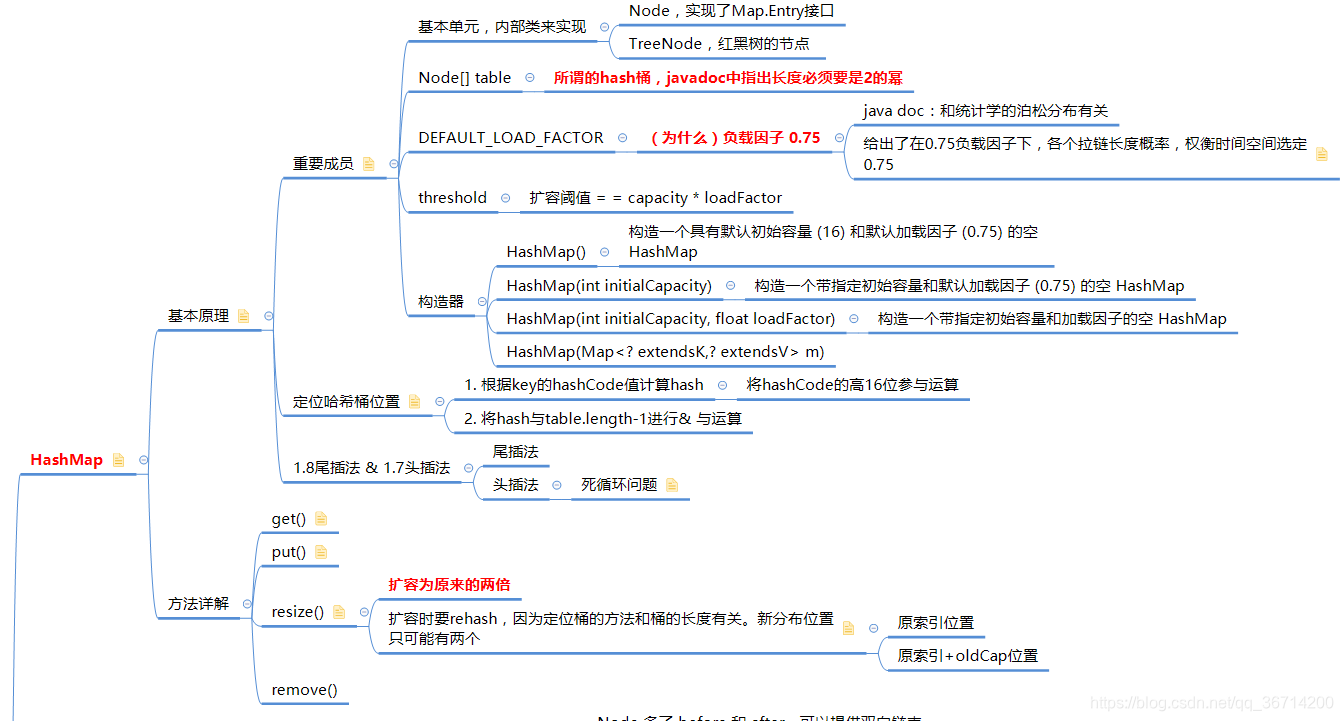Select the 方法详解 topic
The height and width of the screenshot is (721, 1343).
[x=198, y=604]
